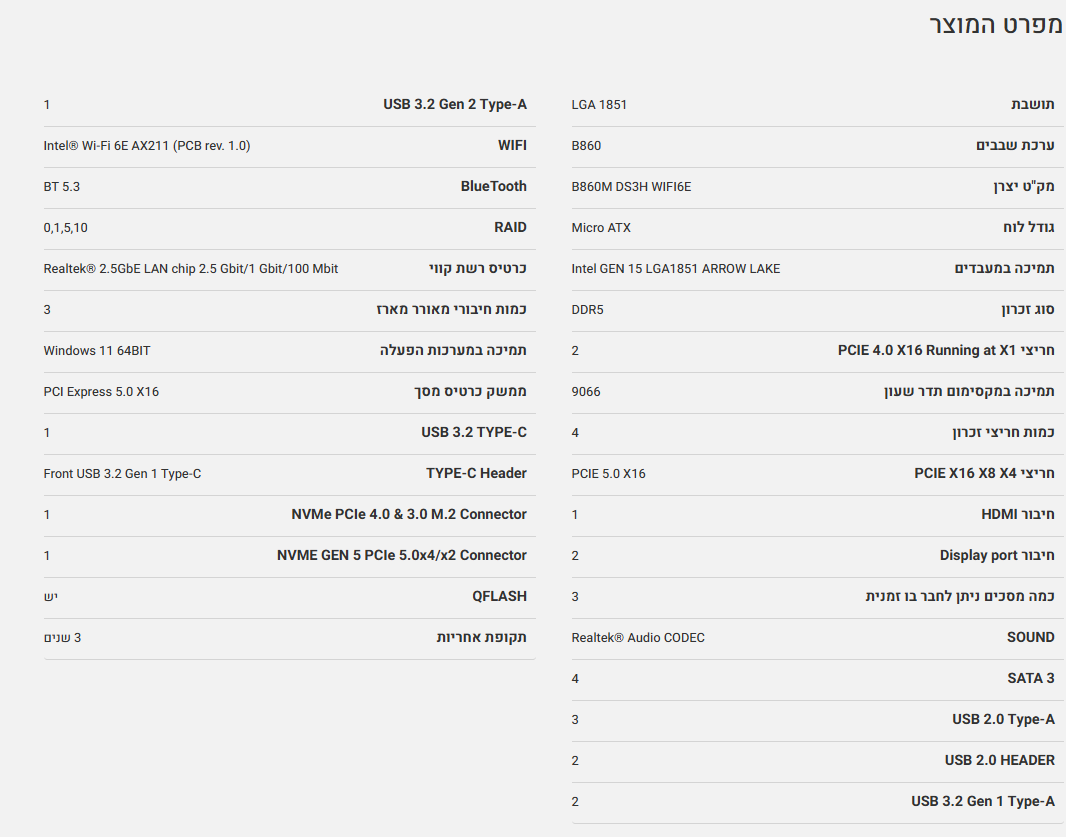Click the Micro ATX board size value
The width and height of the screenshot is (1066, 837).
[601, 228]
